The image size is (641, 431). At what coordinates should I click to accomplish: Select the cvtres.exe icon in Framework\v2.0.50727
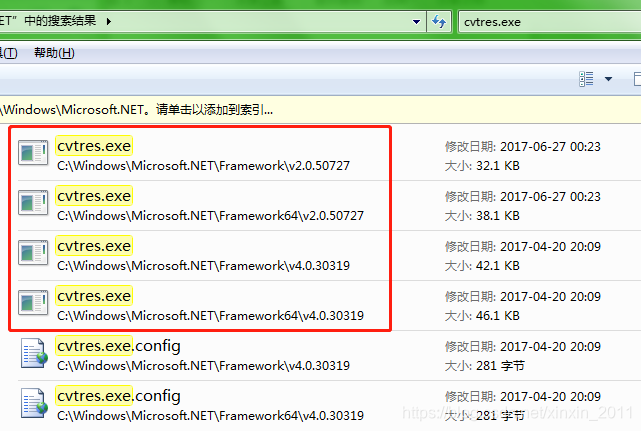(33, 153)
